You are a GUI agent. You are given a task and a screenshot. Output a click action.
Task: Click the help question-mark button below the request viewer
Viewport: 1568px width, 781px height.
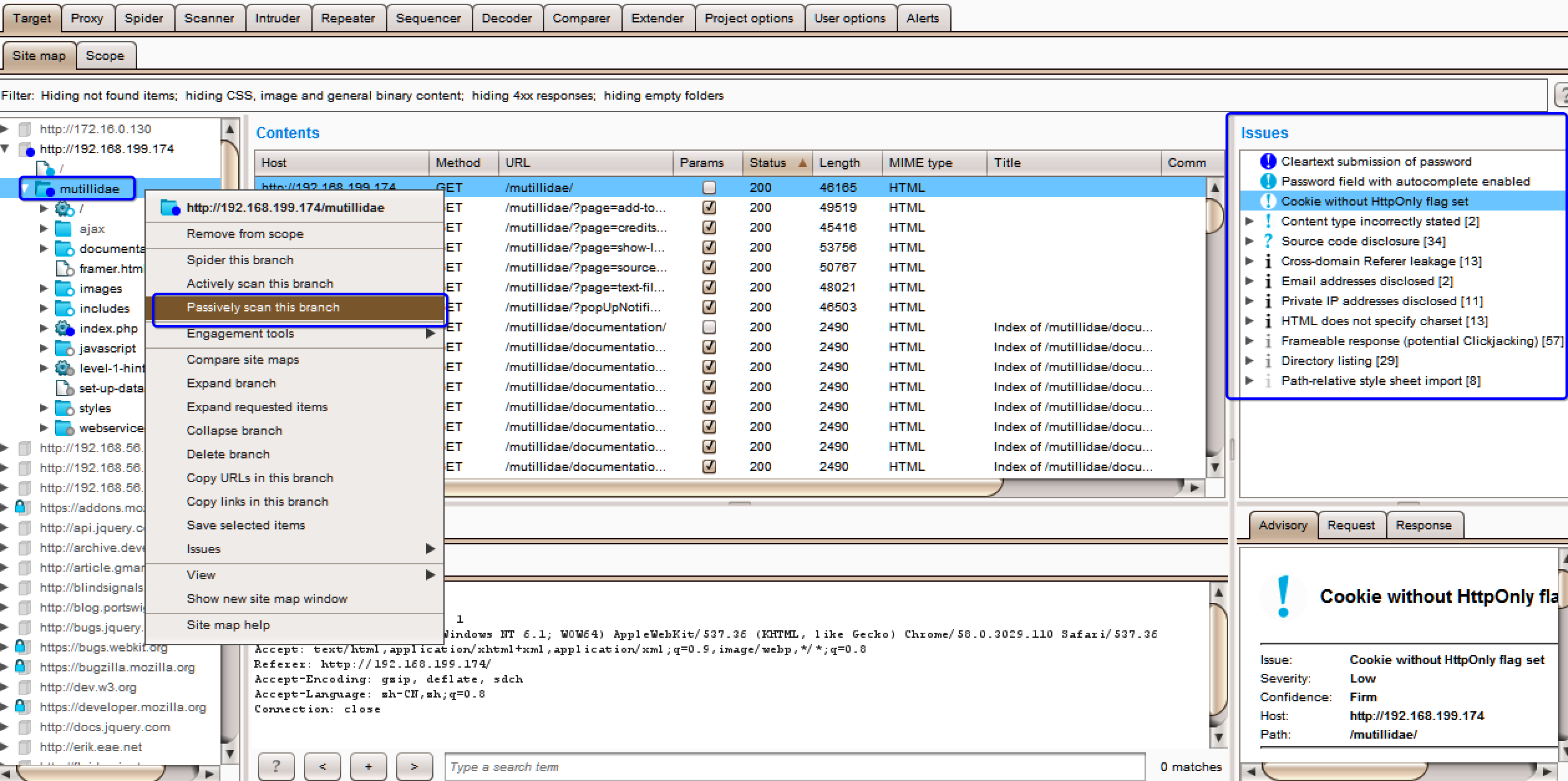[x=276, y=766]
